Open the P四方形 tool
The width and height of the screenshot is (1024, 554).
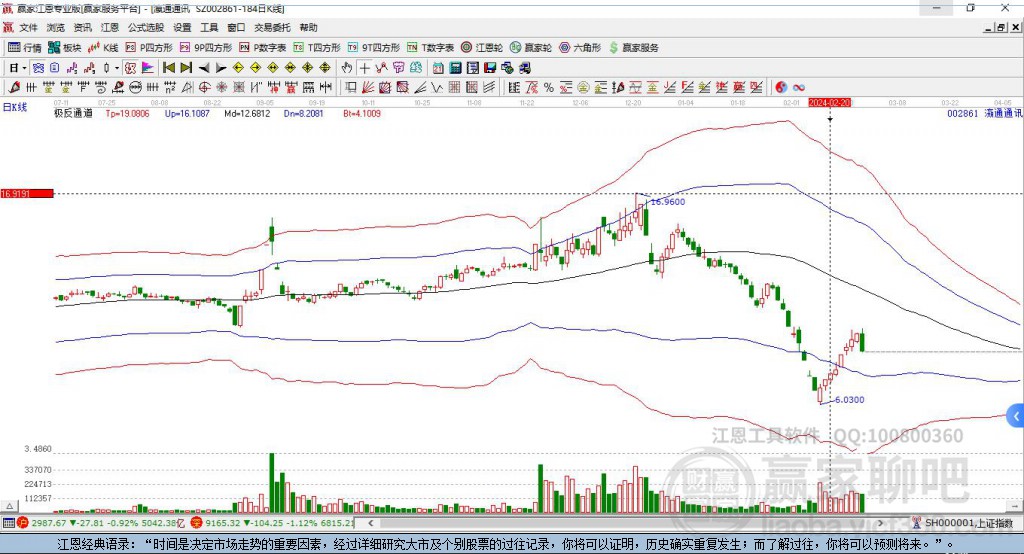pyautogui.click(x=149, y=48)
